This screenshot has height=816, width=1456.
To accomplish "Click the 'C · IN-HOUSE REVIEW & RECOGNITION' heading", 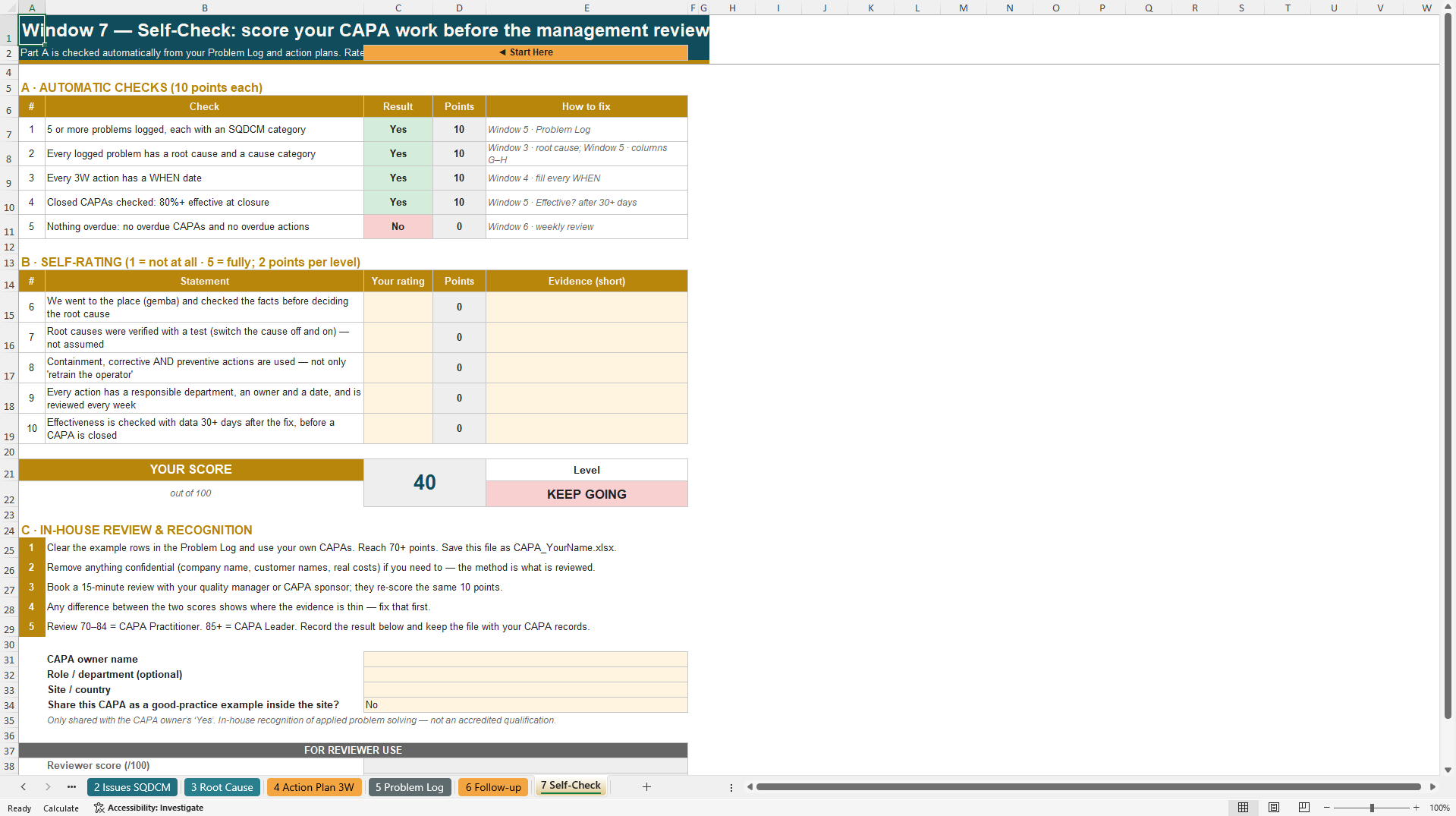I will [x=137, y=530].
